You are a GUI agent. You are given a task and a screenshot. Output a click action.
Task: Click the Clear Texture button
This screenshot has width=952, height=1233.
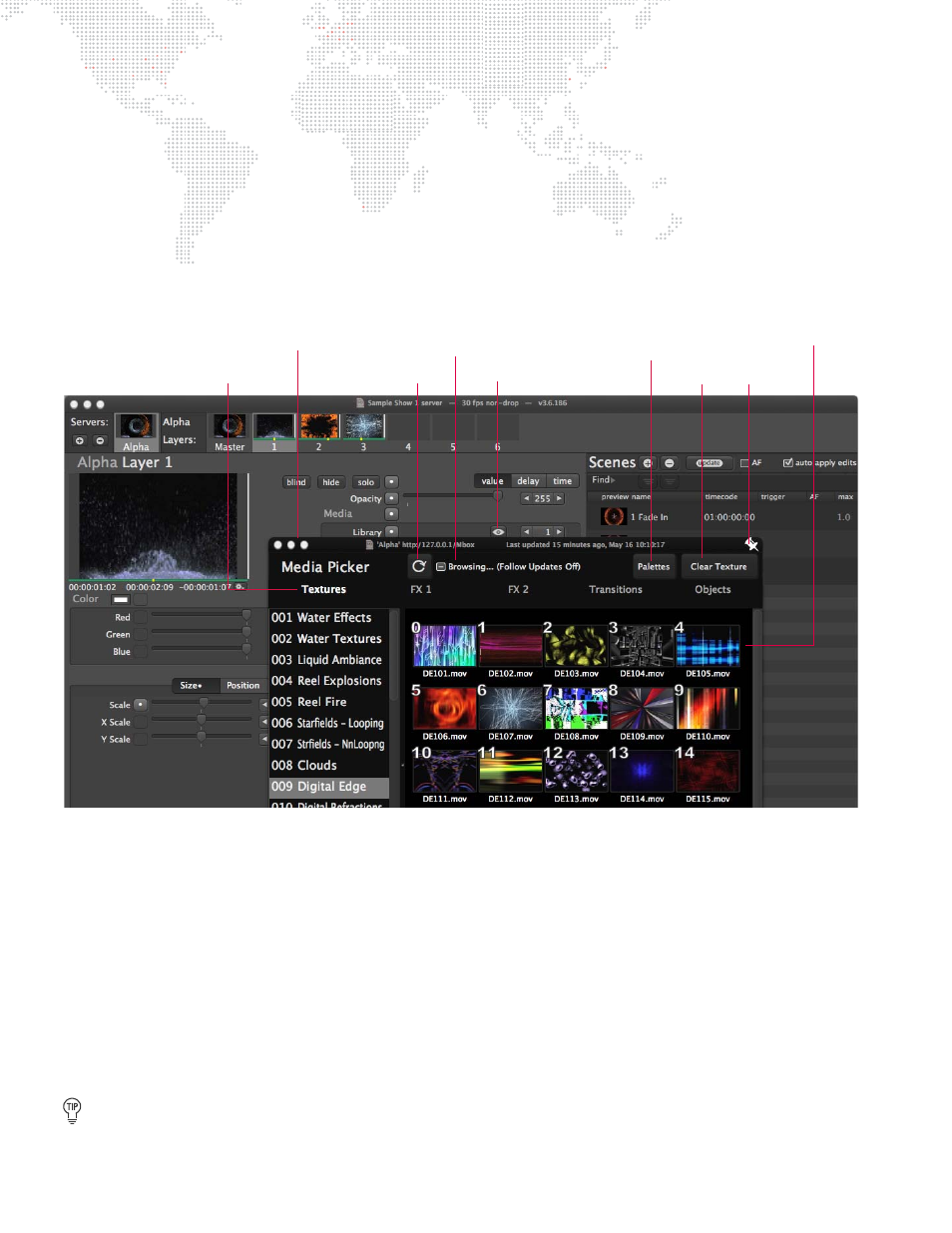[718, 567]
